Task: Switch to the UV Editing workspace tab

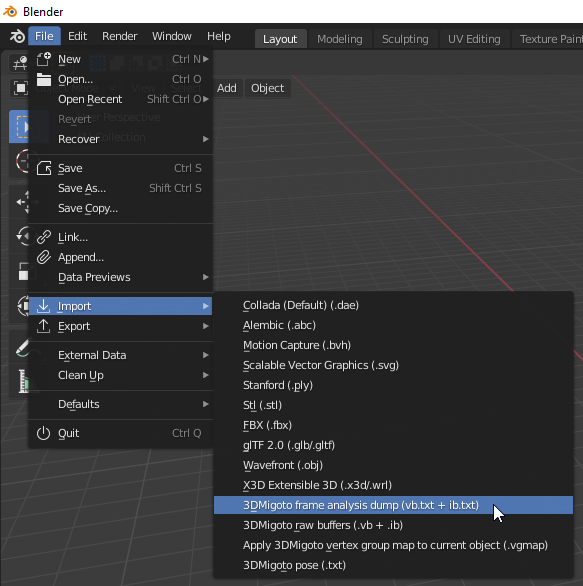Action: [x=474, y=39]
